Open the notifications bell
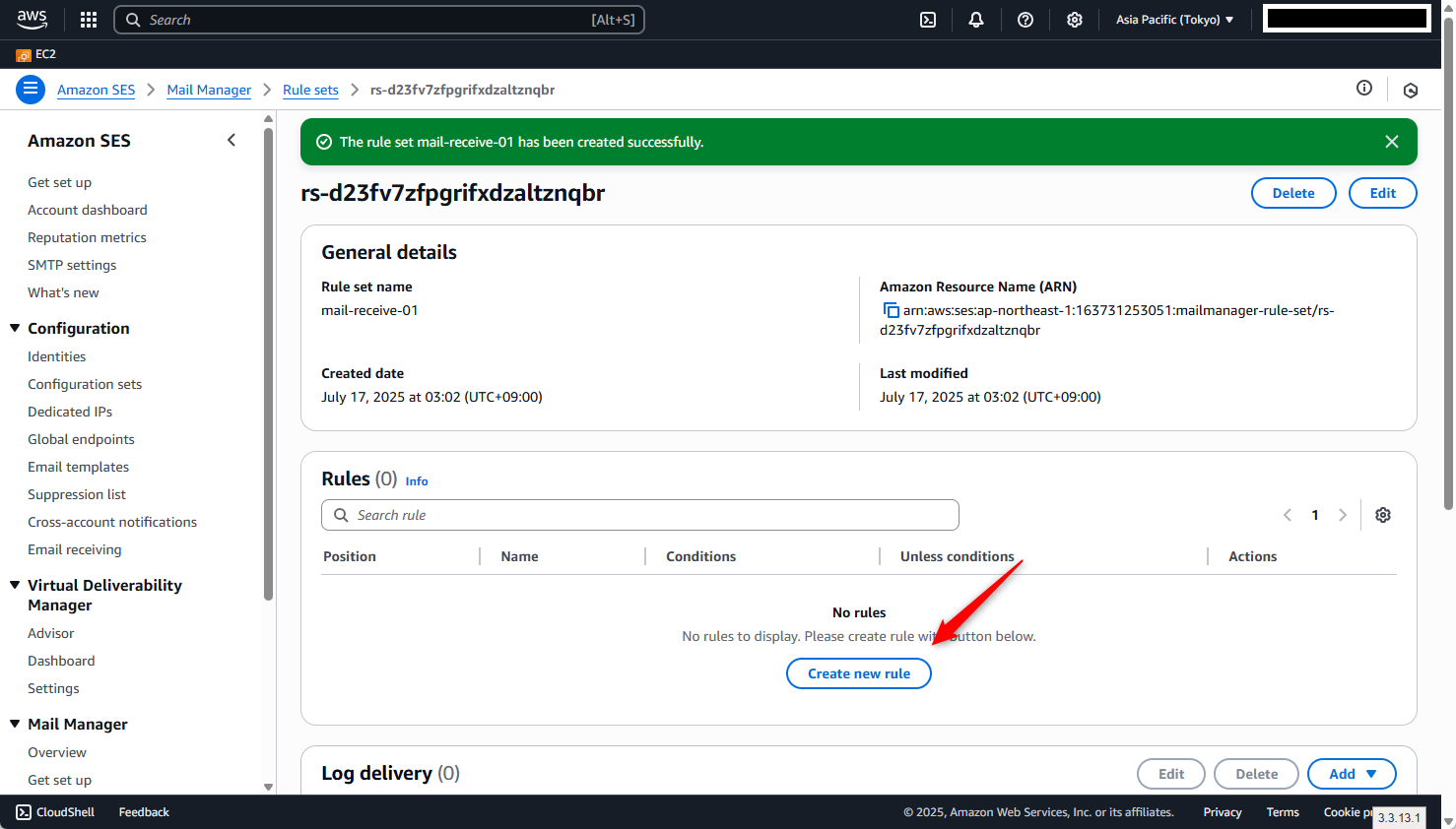The height and width of the screenshot is (829, 1456). [976, 20]
